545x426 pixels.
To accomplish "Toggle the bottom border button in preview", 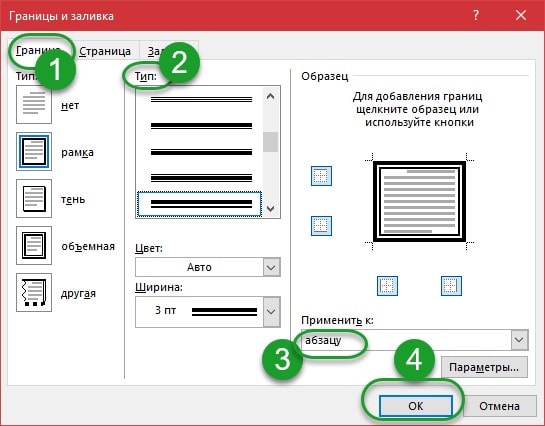I will (x=321, y=226).
